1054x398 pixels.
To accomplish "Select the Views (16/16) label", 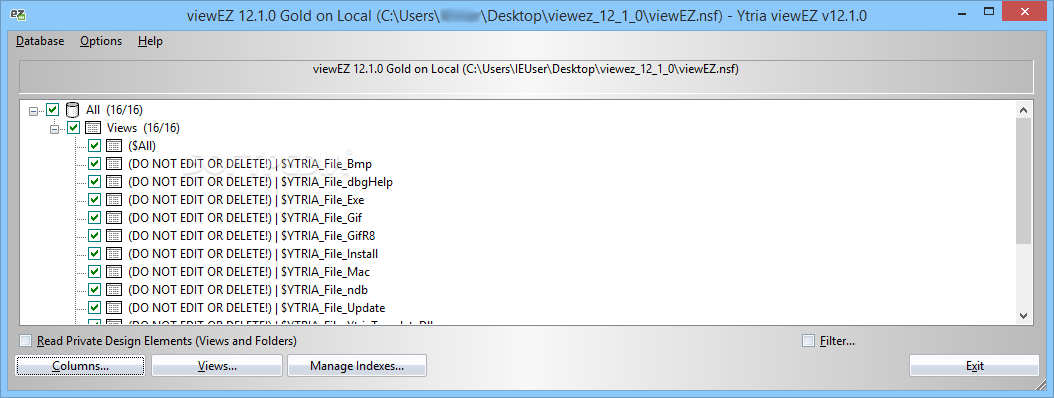I will 143,128.
